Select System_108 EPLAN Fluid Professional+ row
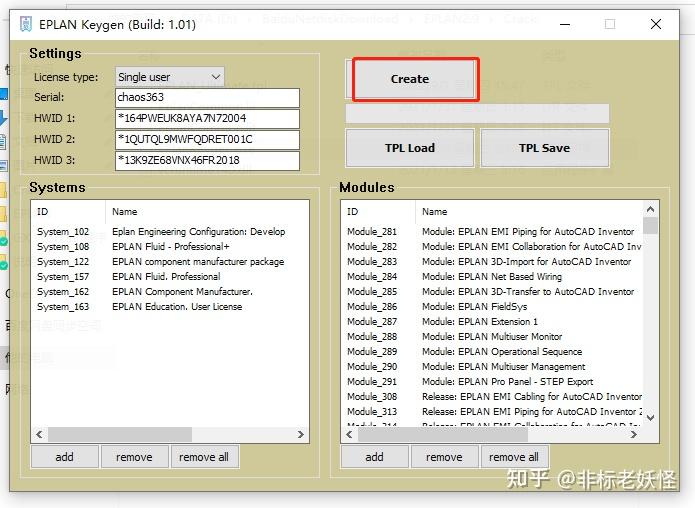The height and width of the screenshot is (508, 695). coord(170,247)
